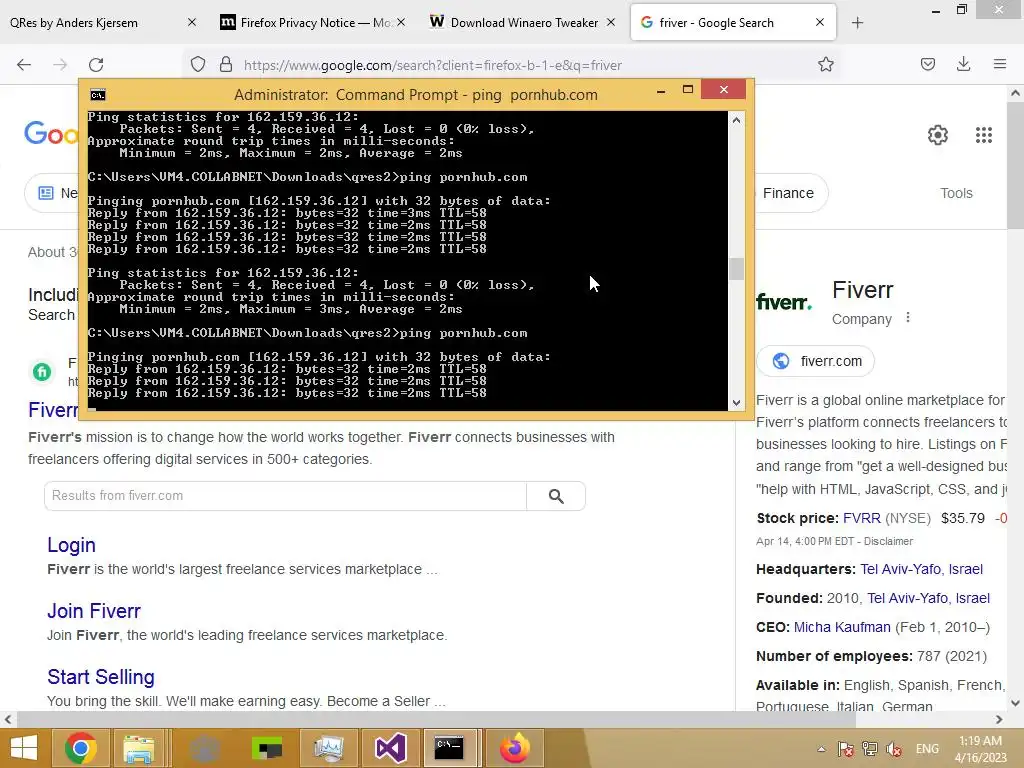The width and height of the screenshot is (1024, 768).
Task: Close the Firefox Privacy Notice tab
Action: click(x=401, y=22)
